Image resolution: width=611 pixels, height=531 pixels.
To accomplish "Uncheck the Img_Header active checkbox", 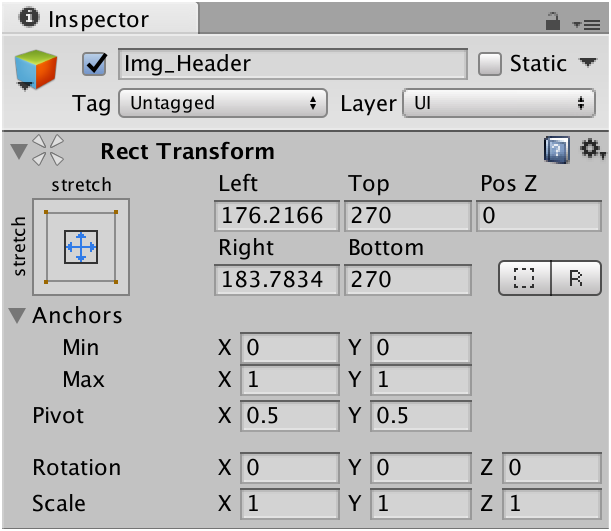I will click(x=96, y=64).
